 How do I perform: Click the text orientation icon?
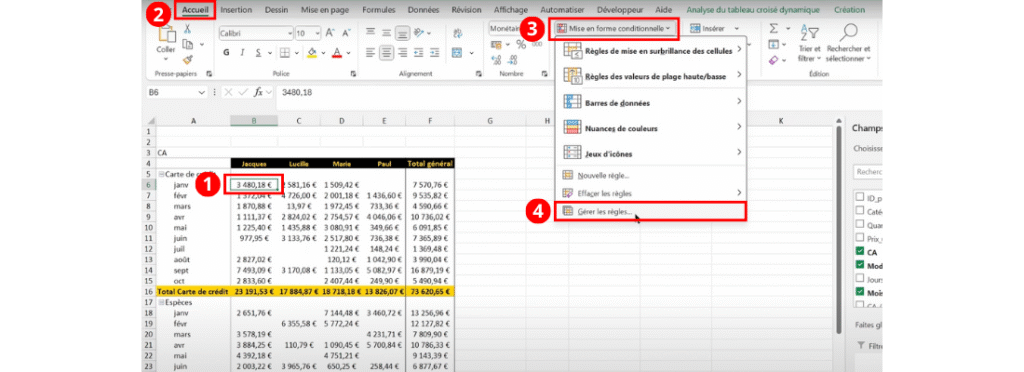point(419,32)
